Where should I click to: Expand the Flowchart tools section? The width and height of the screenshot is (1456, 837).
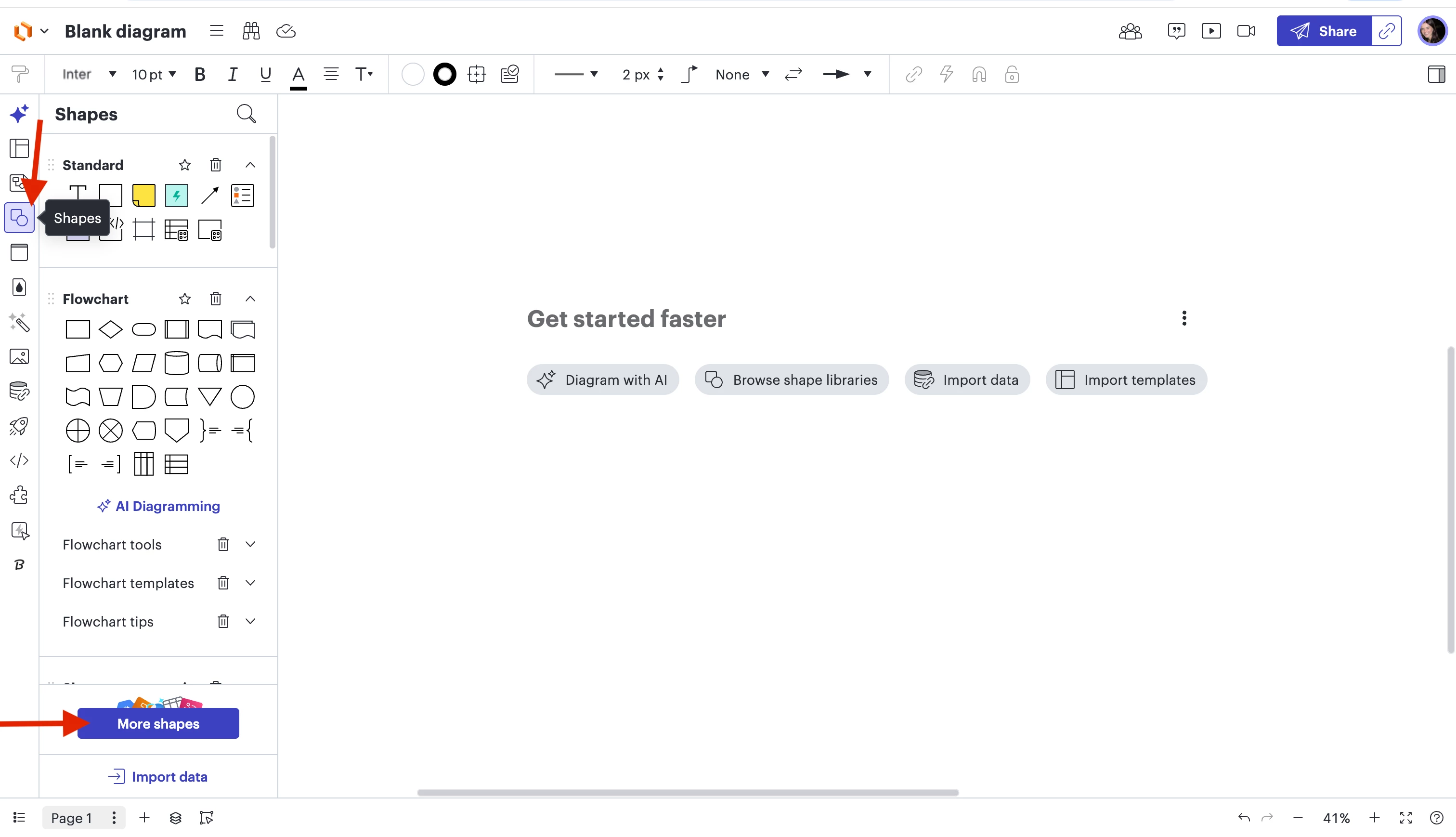(x=250, y=544)
